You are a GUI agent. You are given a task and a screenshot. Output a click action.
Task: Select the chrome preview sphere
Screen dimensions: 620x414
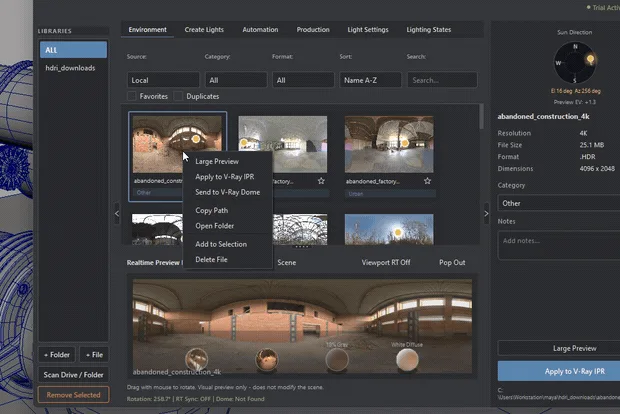(197, 359)
